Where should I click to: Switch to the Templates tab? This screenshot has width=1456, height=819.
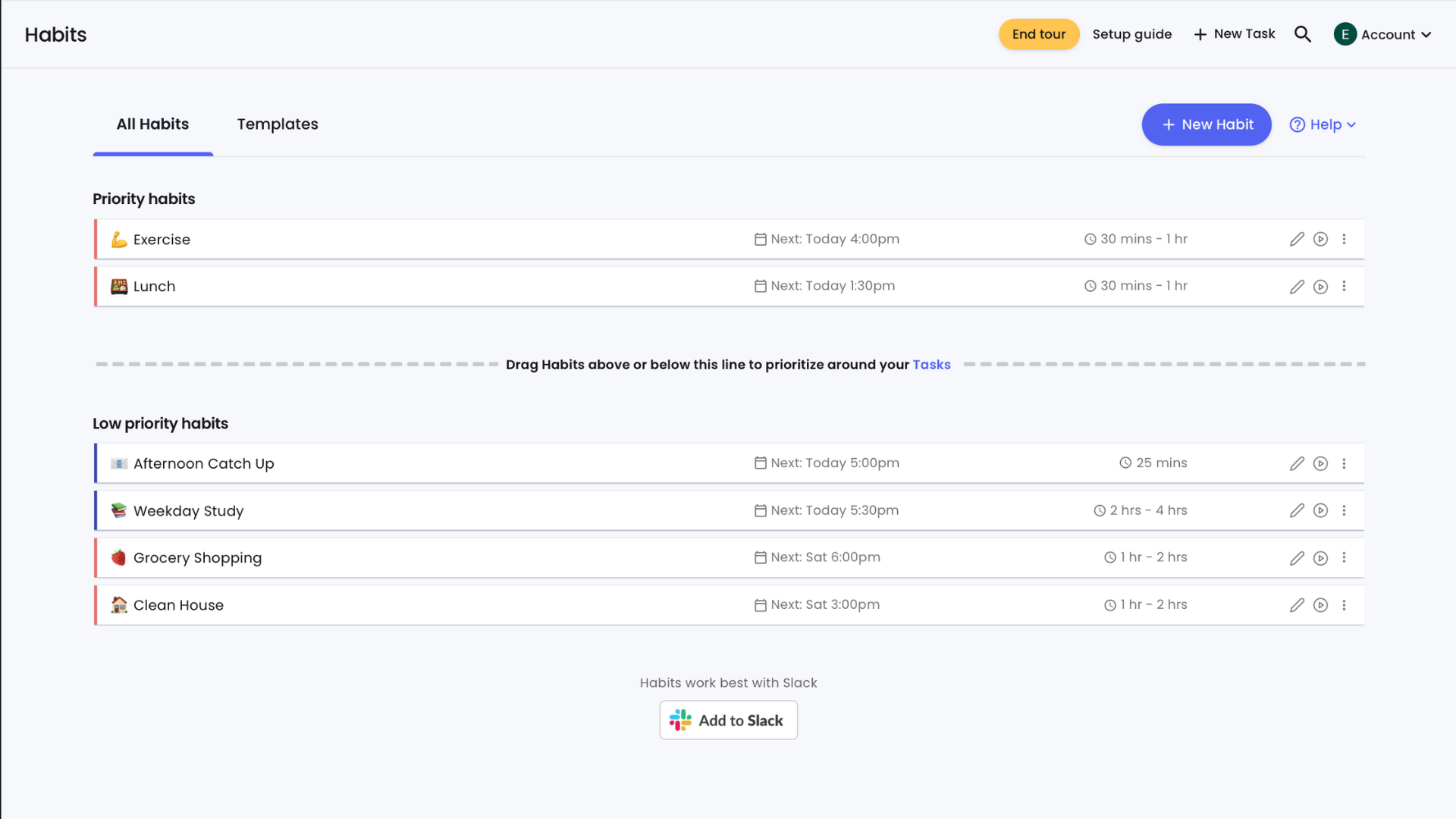pyautogui.click(x=278, y=124)
